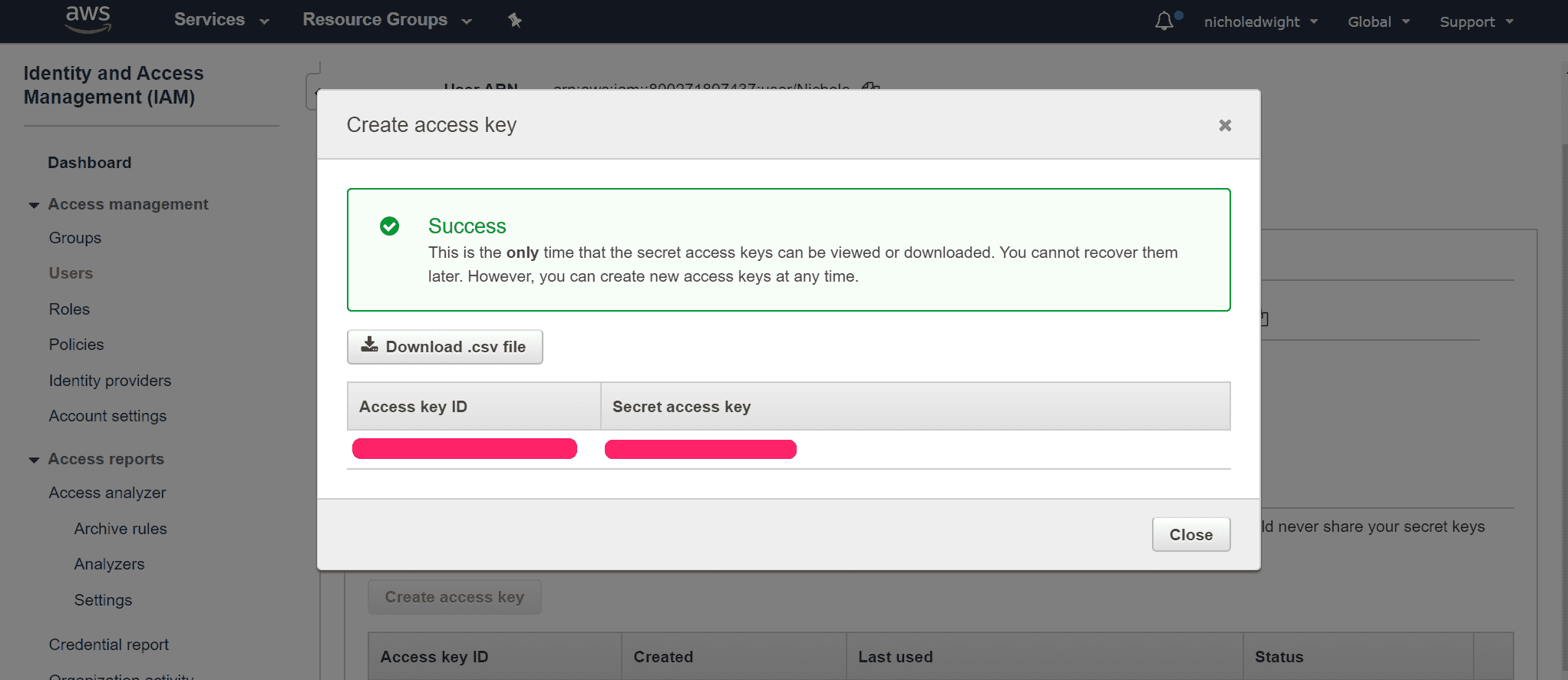Open Policies from the sidebar
1568x680 pixels.
[x=76, y=345]
